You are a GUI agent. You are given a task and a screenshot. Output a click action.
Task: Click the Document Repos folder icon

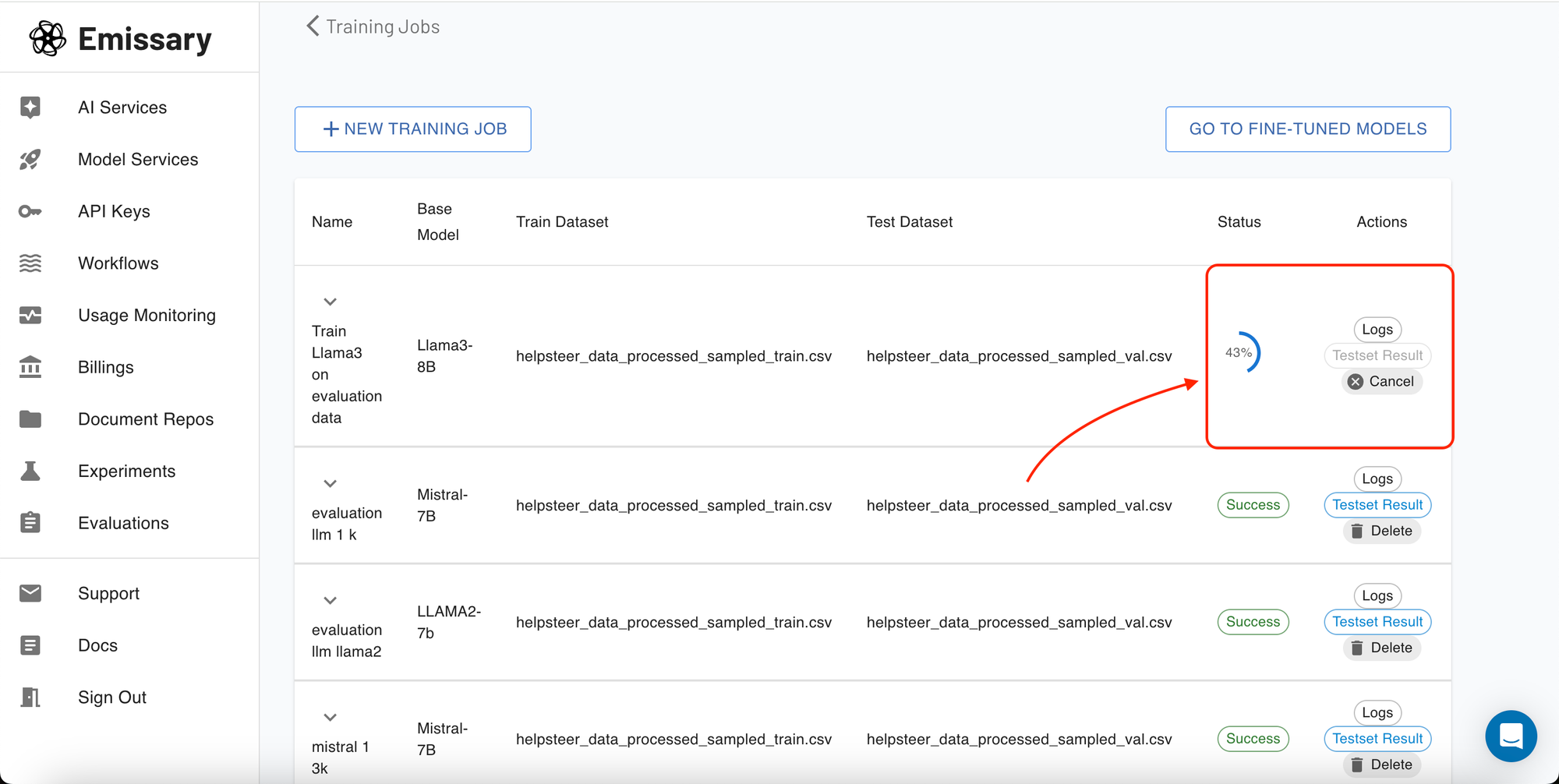[30, 419]
